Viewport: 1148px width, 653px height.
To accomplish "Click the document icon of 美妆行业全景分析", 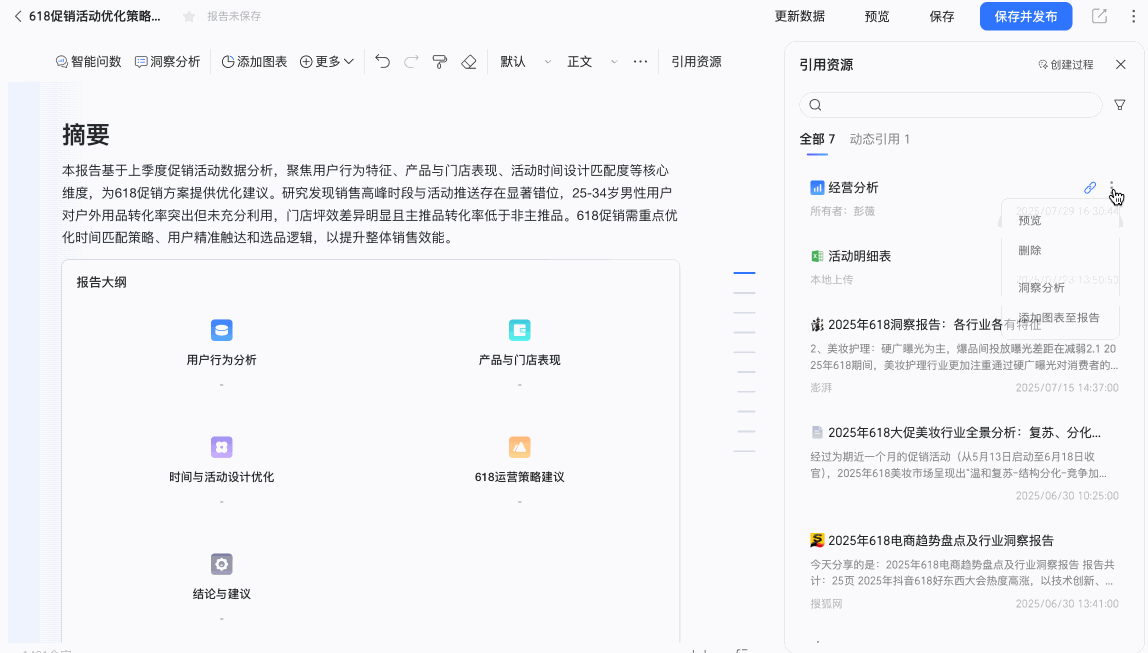I will 817,433.
